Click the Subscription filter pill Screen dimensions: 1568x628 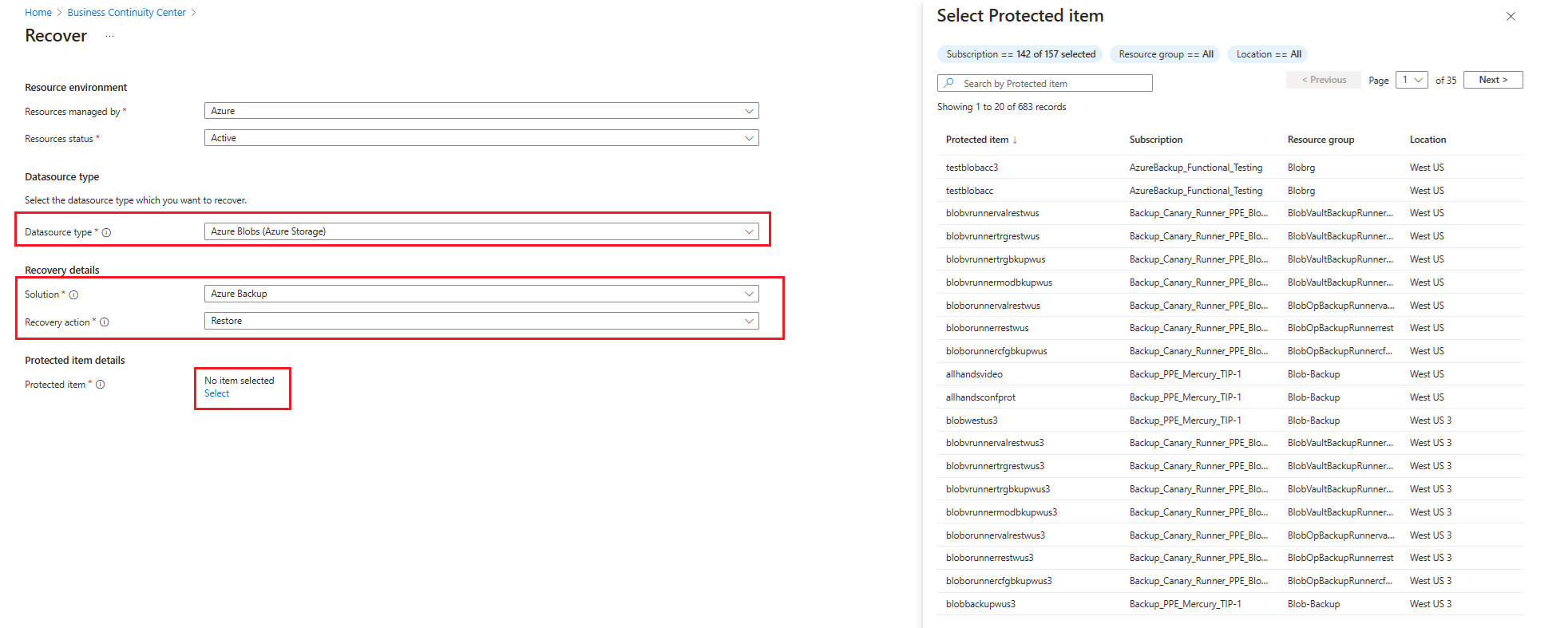click(1020, 54)
